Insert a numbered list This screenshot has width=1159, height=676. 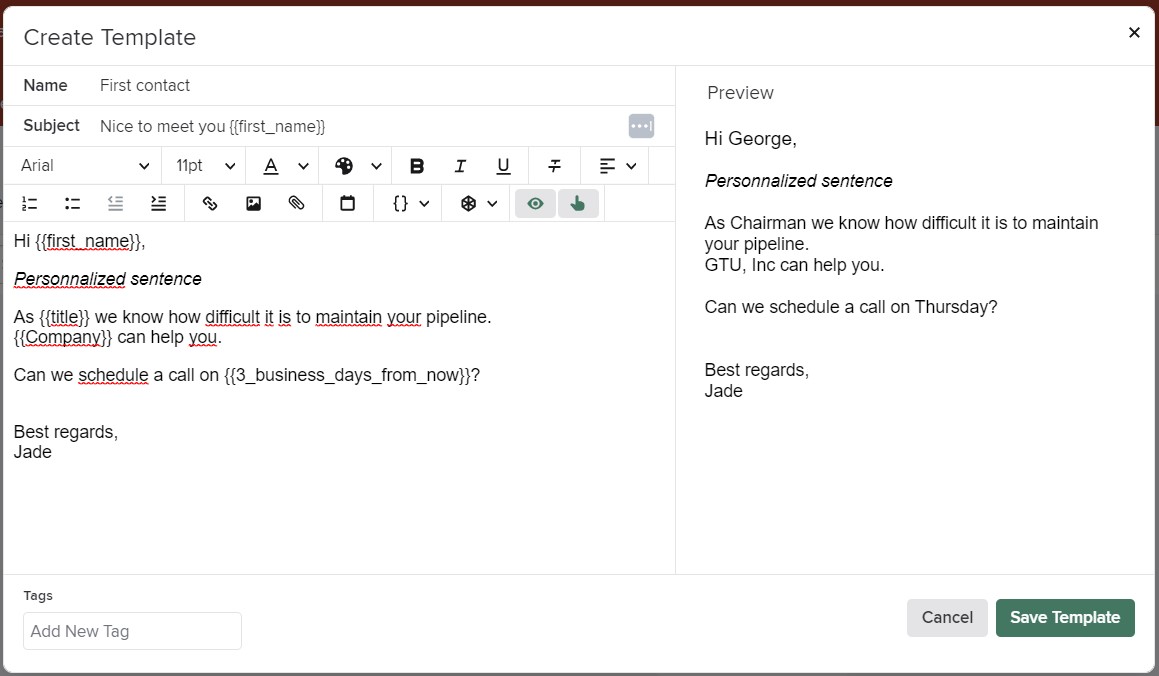point(30,203)
